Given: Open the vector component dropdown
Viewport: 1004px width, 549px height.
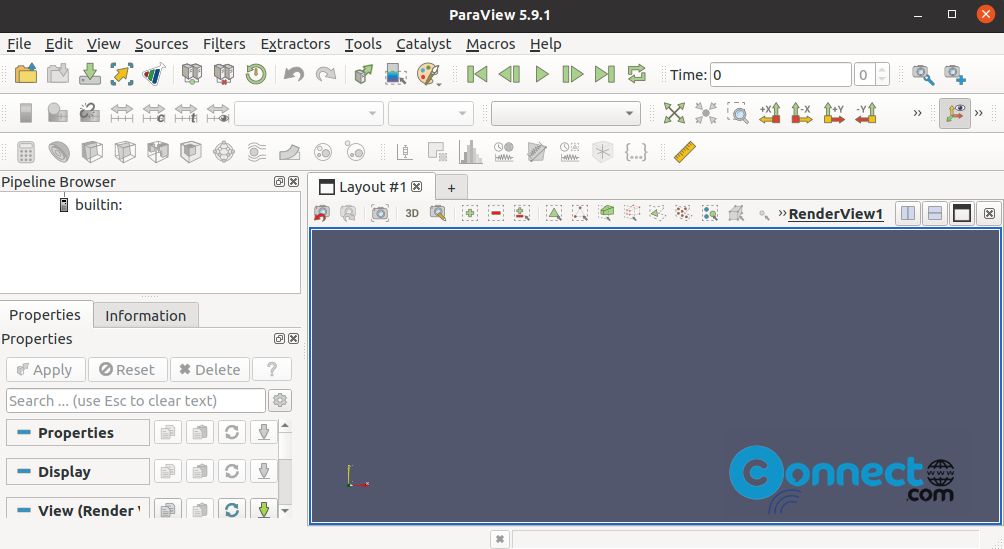Looking at the screenshot, I should (430, 114).
